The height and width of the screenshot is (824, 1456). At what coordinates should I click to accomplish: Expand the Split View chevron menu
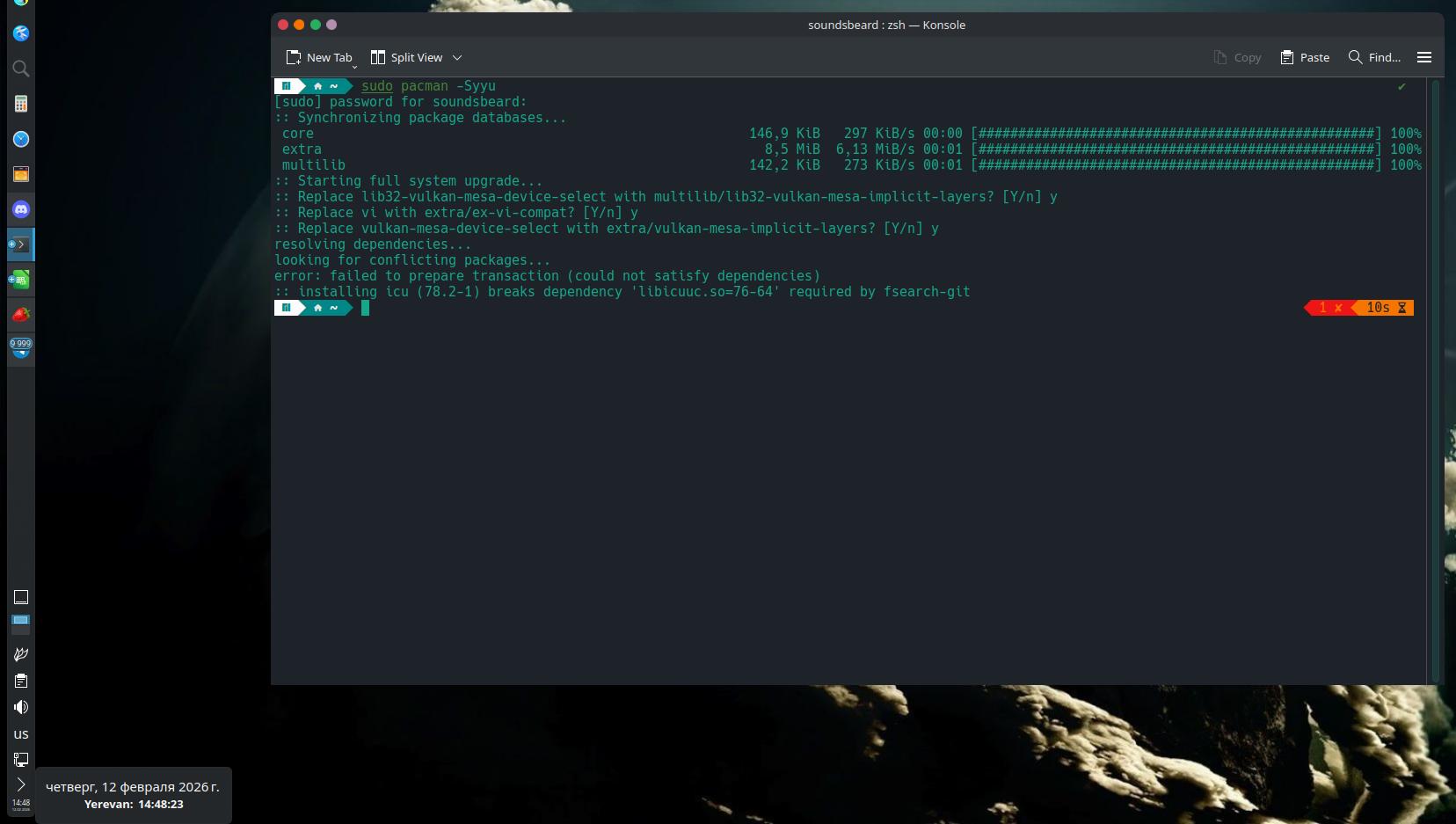(457, 57)
